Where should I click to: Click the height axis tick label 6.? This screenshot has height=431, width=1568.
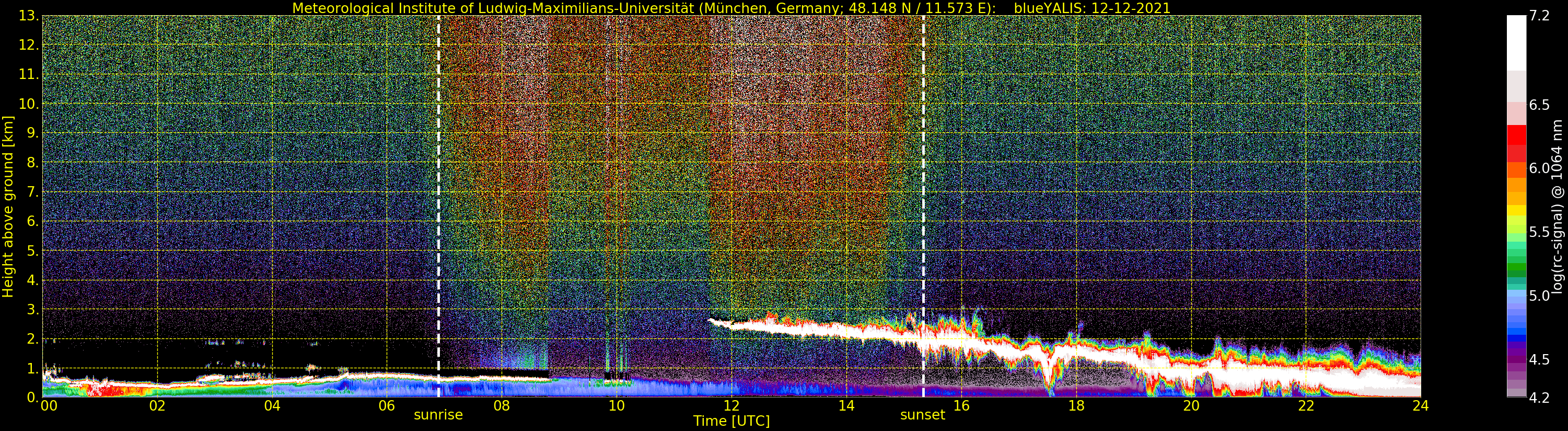click(33, 221)
